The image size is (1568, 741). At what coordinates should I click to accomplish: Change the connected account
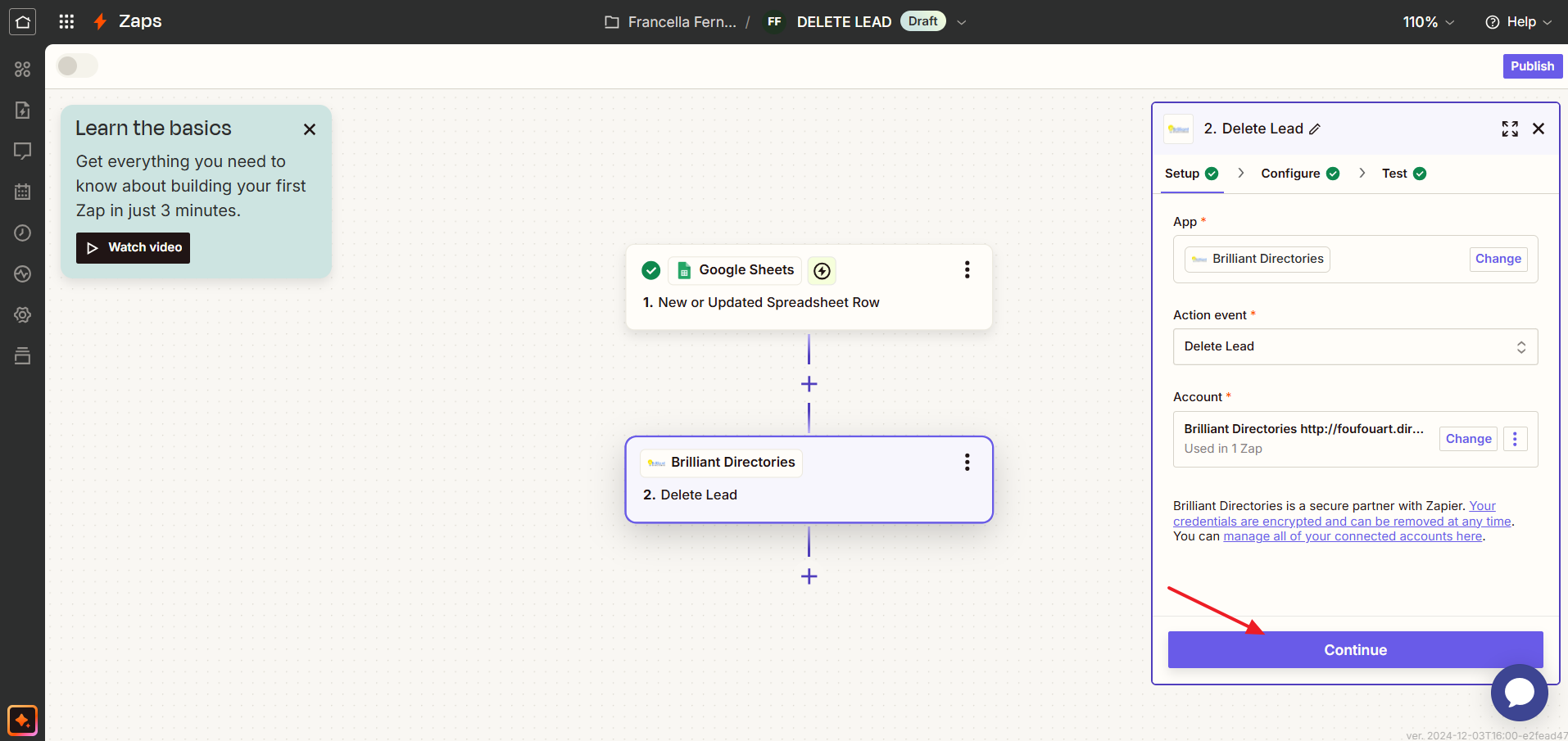(1468, 439)
